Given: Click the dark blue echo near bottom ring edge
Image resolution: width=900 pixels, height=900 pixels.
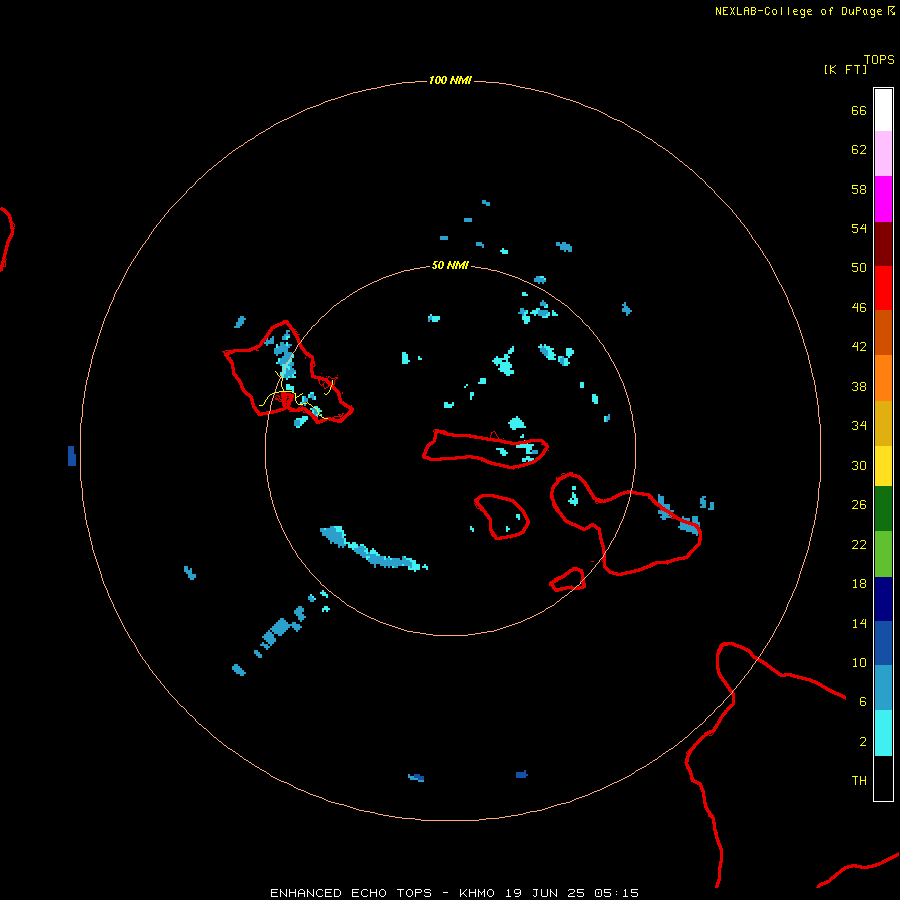Looking at the screenshot, I should click(521, 774).
